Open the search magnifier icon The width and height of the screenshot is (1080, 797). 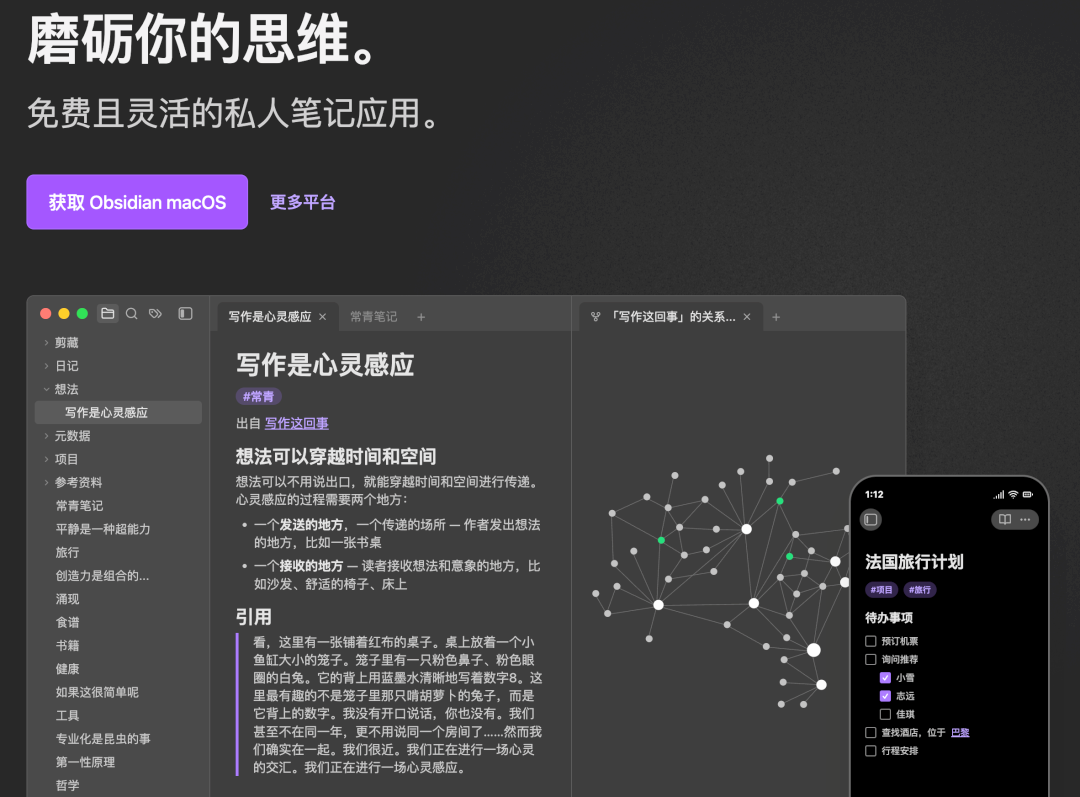tap(132, 313)
